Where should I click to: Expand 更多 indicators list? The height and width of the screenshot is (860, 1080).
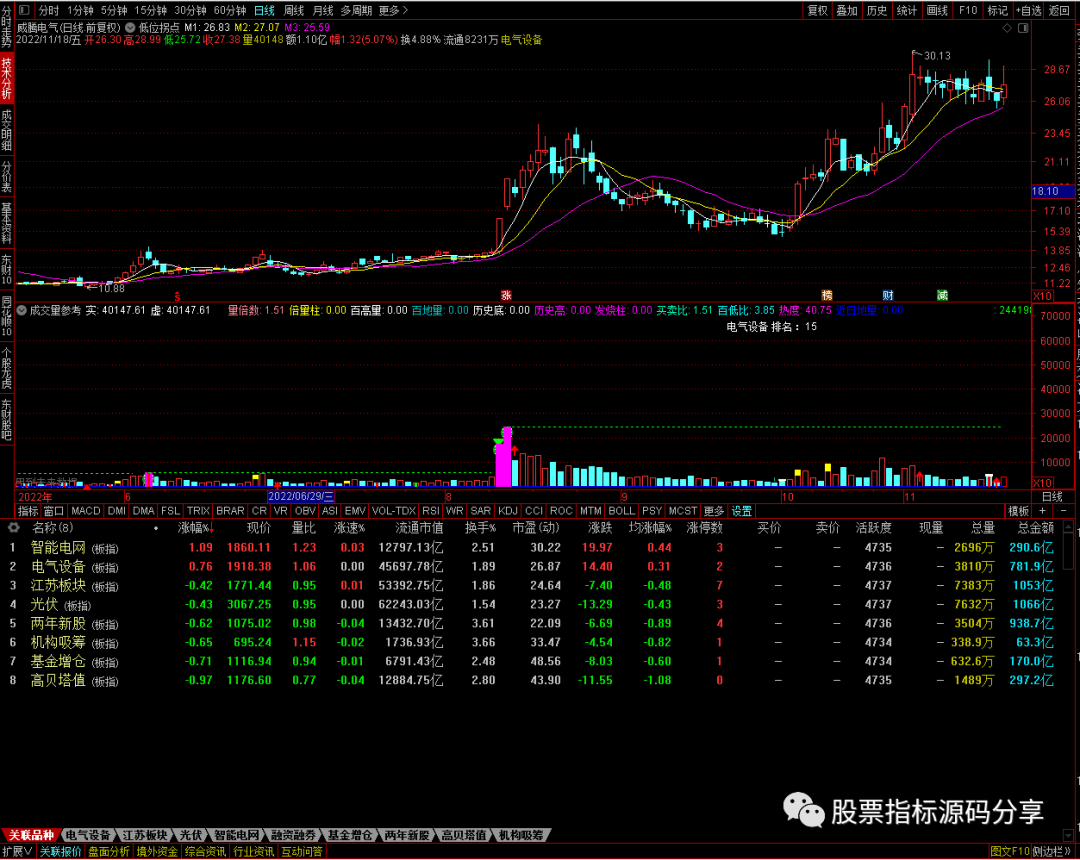pyautogui.click(x=714, y=511)
